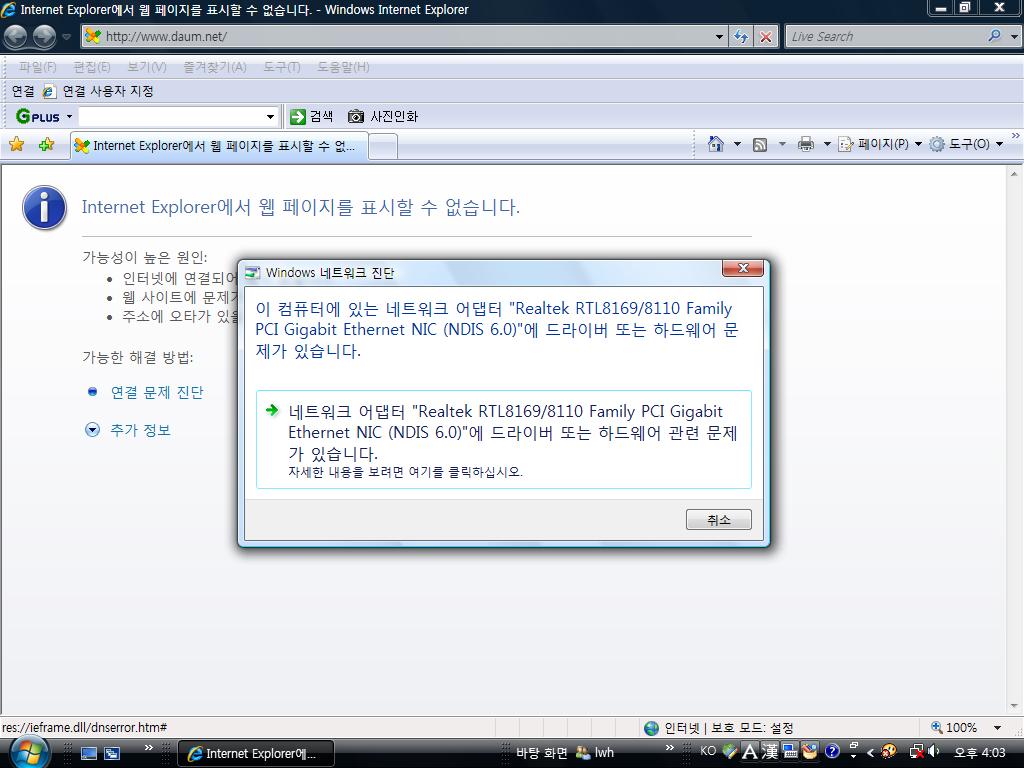
Task: Close the Windows 네트워크 진단 dialog
Action: (743, 268)
